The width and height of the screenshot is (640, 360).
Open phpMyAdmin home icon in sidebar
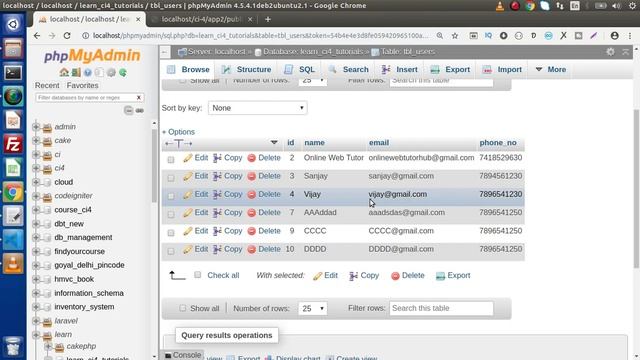tap(64, 73)
